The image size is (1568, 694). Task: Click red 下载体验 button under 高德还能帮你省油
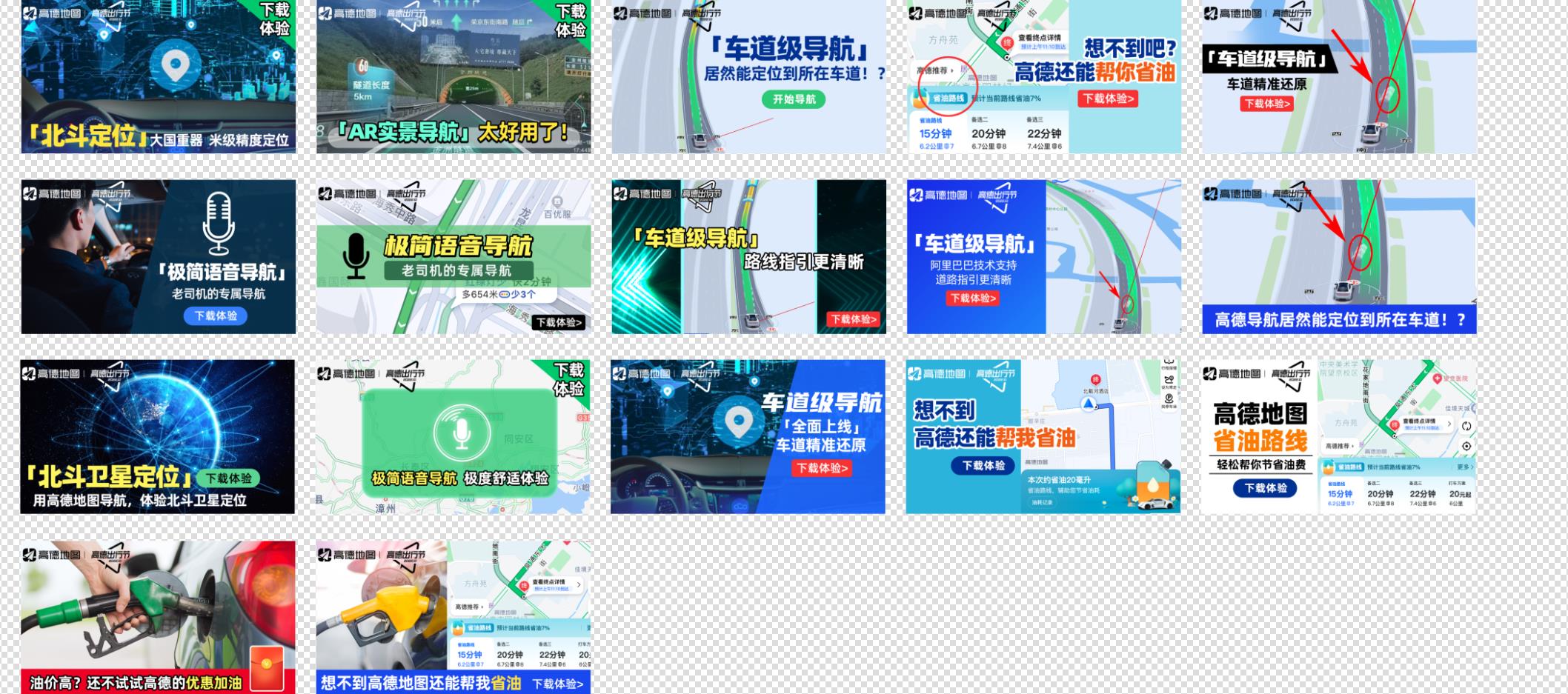pyautogui.click(x=1109, y=99)
